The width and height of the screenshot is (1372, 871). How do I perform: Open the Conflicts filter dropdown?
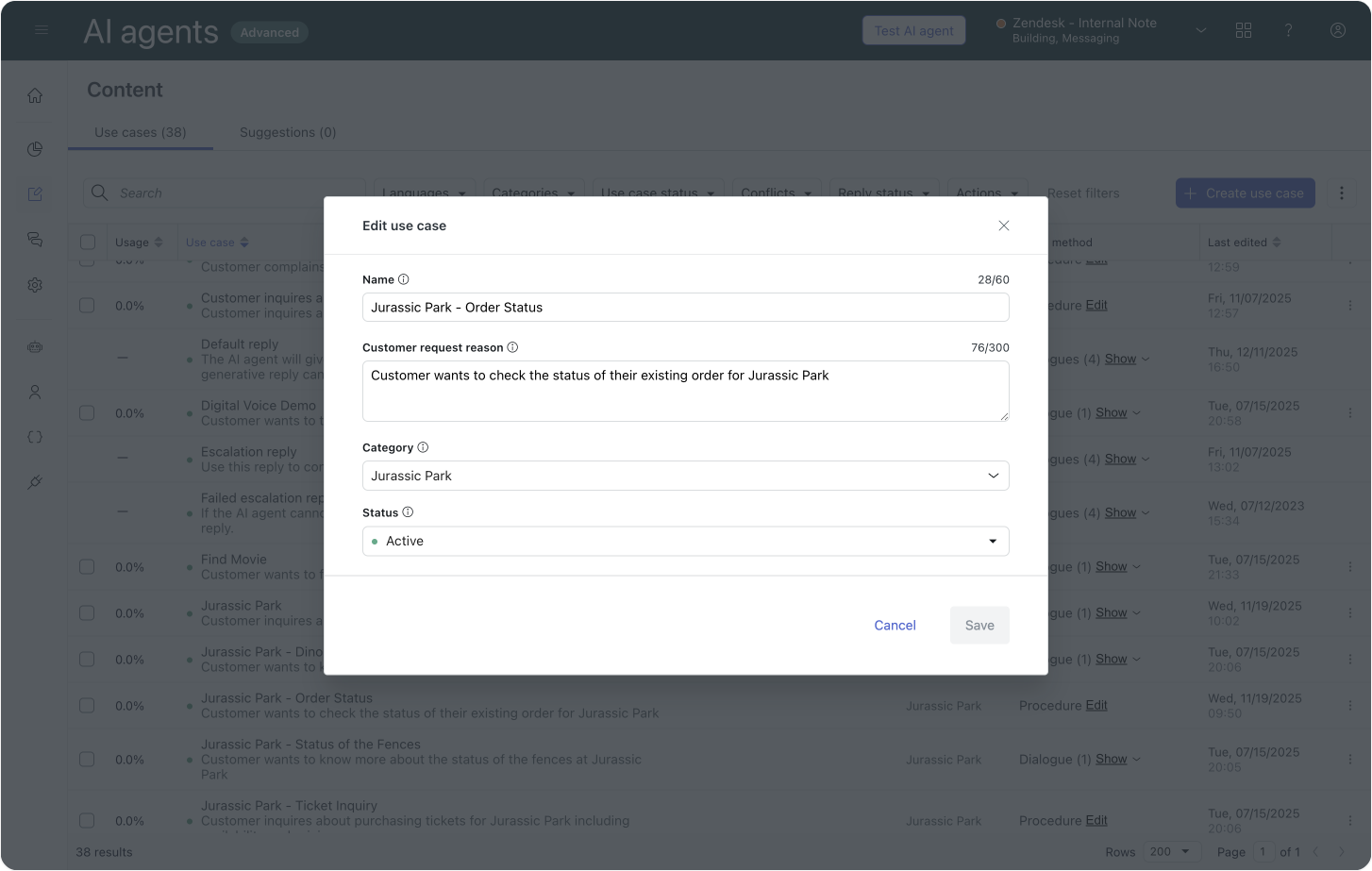point(777,192)
